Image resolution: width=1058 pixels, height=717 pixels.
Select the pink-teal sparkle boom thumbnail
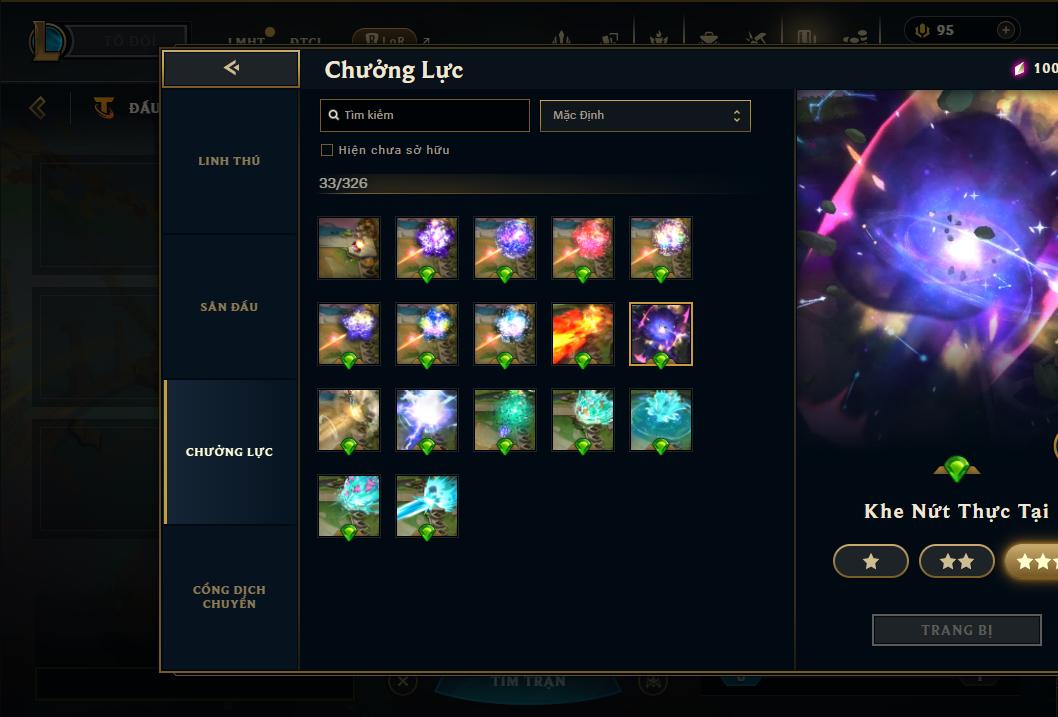[x=349, y=506]
